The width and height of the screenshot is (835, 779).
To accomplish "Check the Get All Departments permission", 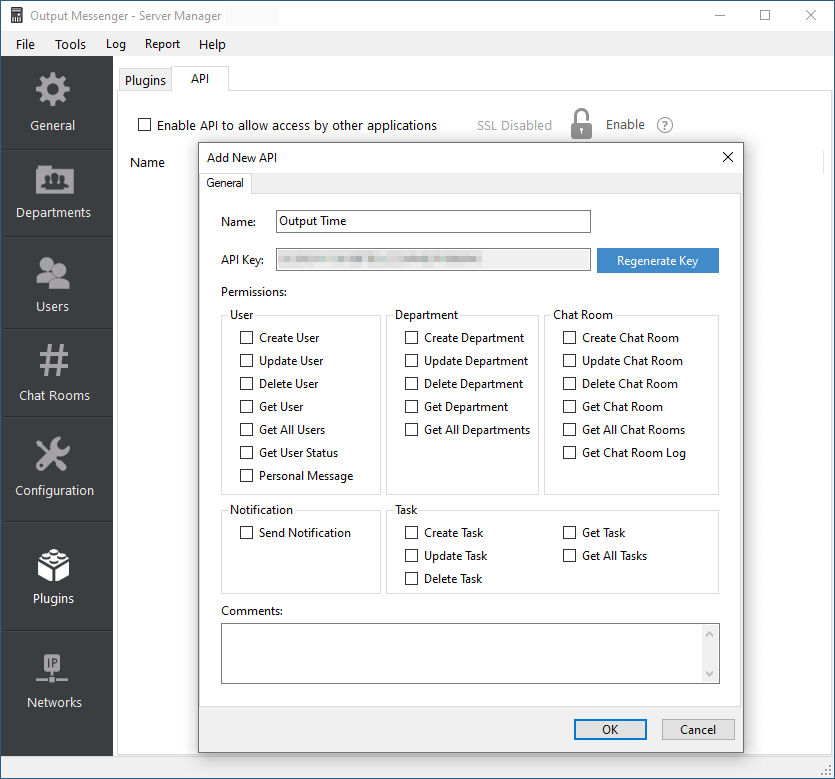I will (x=411, y=429).
